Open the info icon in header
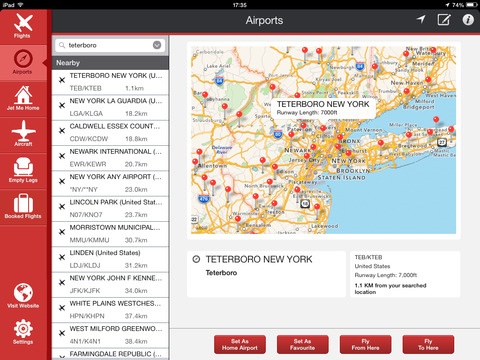 (468, 20)
